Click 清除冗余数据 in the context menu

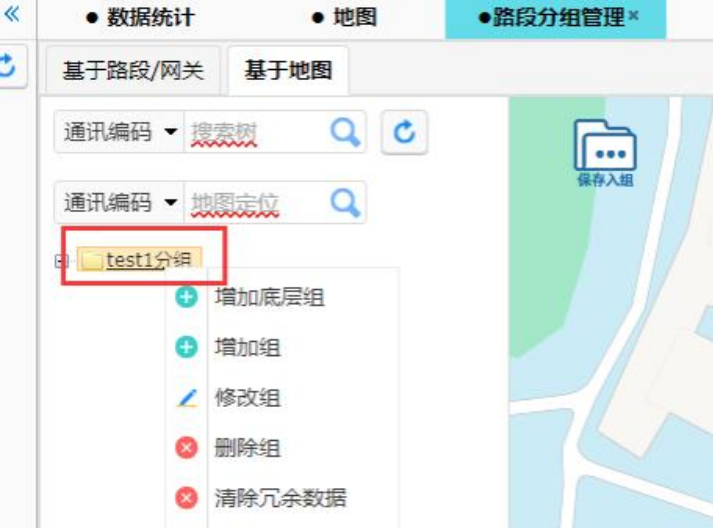(x=279, y=497)
